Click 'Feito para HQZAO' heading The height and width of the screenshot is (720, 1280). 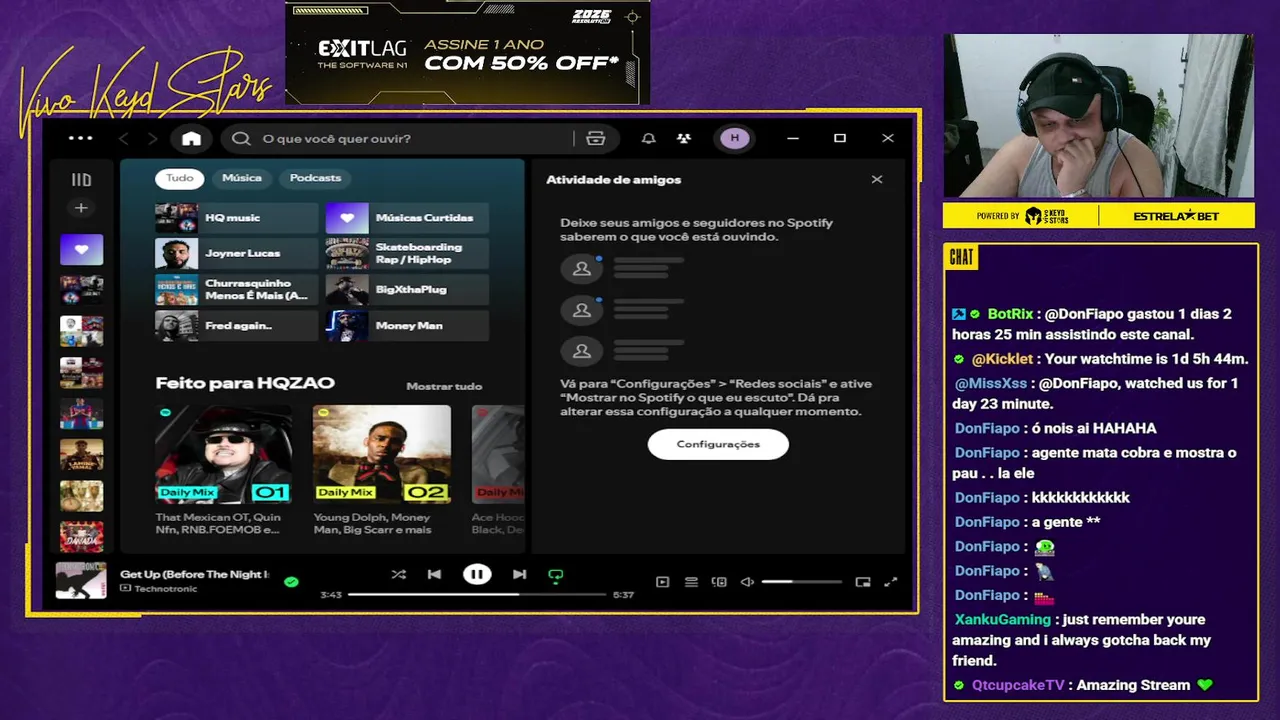tap(245, 383)
